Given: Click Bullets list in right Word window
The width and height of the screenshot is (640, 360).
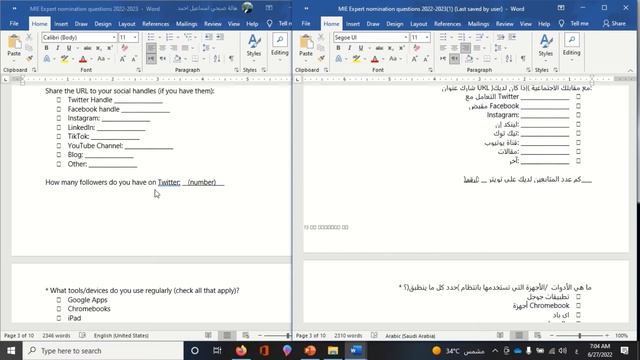Looking at the screenshot, I should click(x=443, y=38).
